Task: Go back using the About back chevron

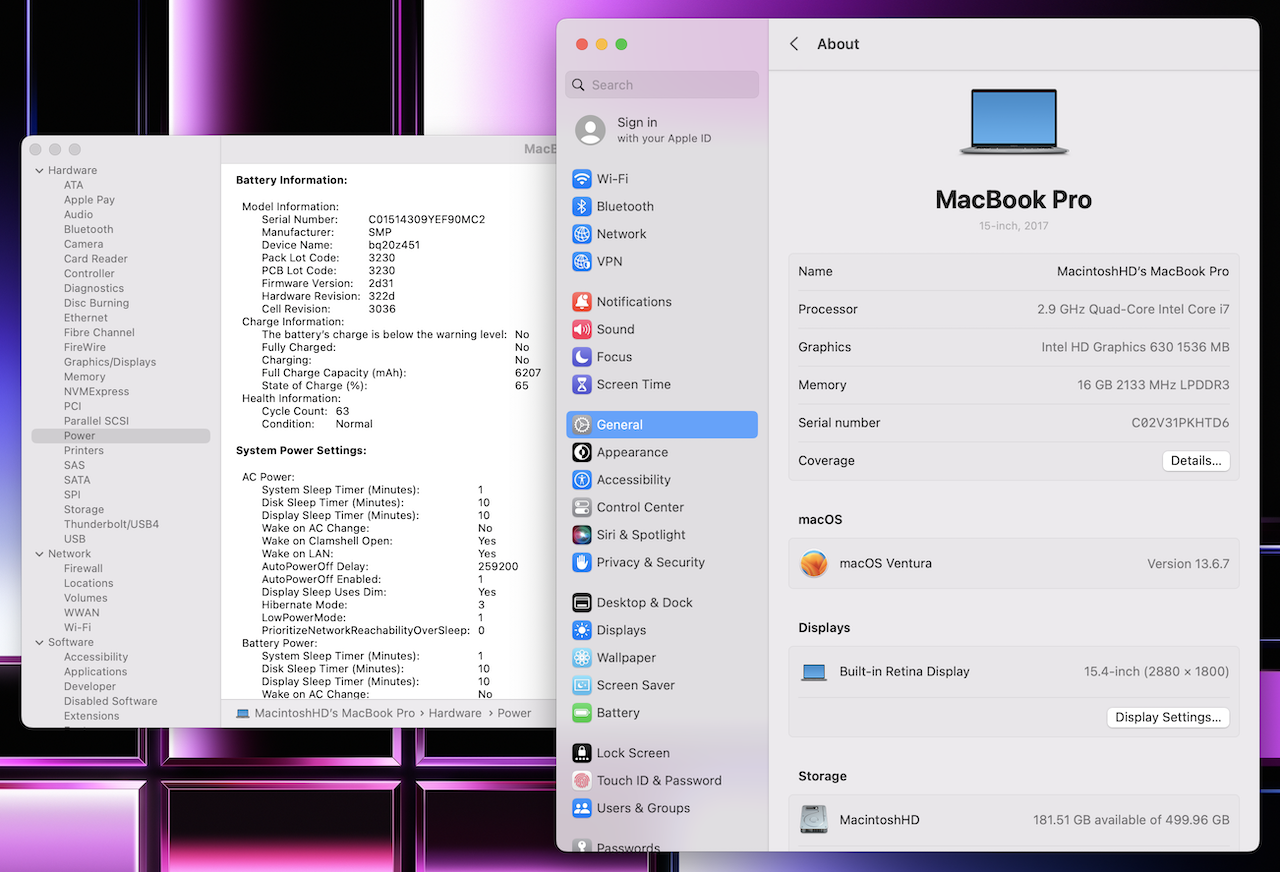Action: [x=794, y=44]
